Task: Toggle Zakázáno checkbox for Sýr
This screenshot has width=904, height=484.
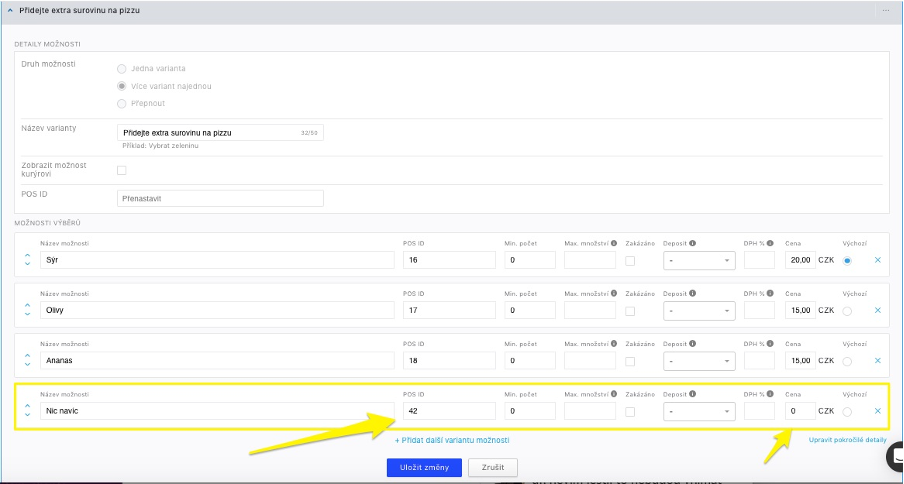Action: point(630,260)
